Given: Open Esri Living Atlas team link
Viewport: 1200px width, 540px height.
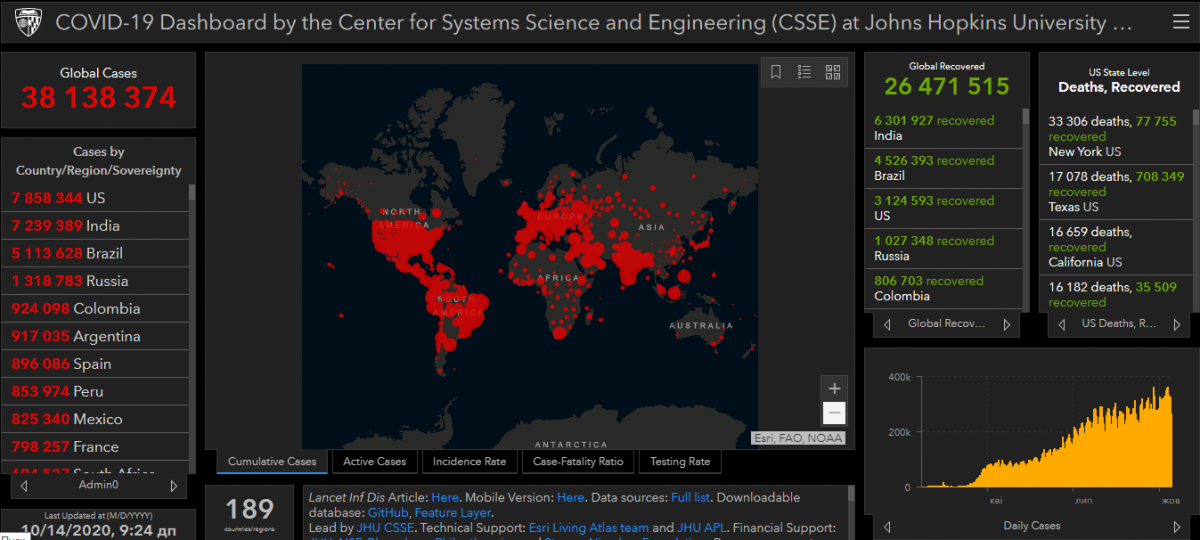Looking at the screenshot, I should pyautogui.click(x=589, y=527).
